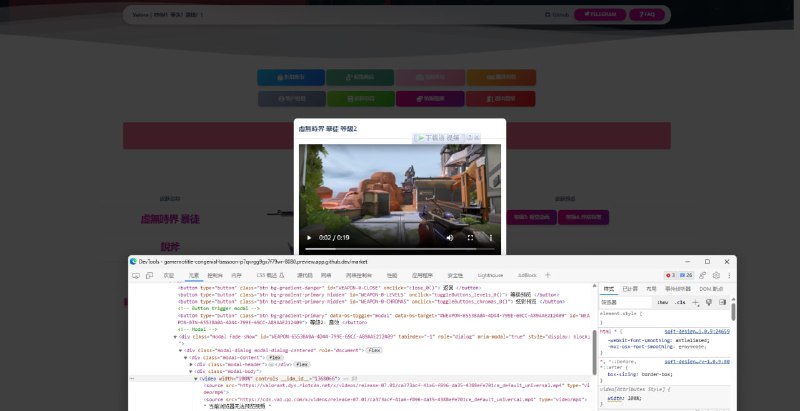Open the Lighthouse tab

tap(490, 275)
